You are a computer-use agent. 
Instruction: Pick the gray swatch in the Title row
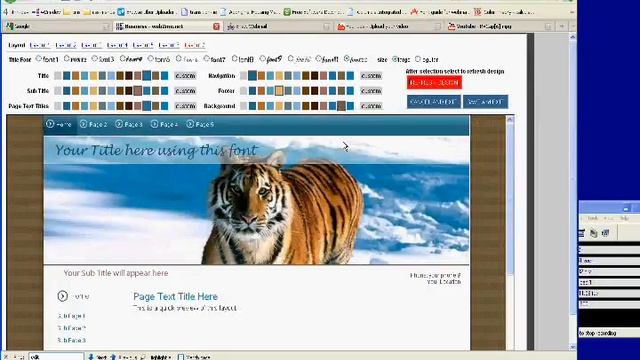click(x=58, y=76)
